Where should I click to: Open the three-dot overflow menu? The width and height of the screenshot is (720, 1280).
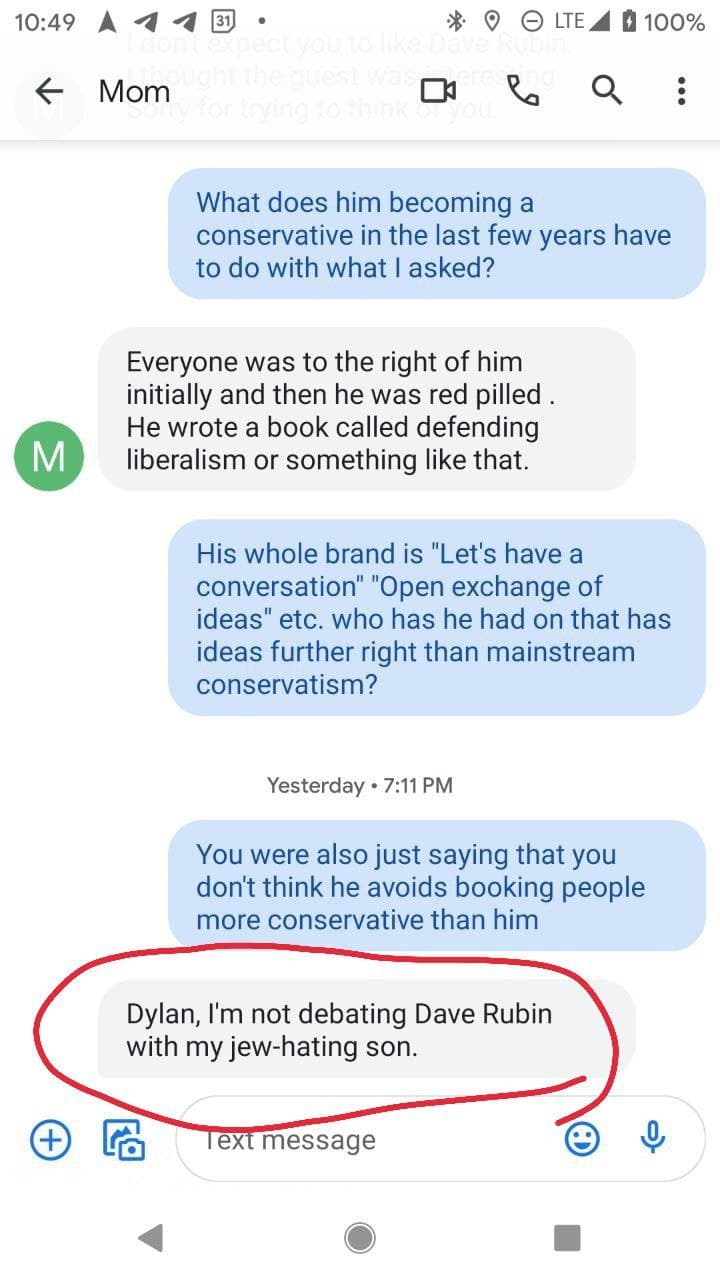[x=681, y=91]
